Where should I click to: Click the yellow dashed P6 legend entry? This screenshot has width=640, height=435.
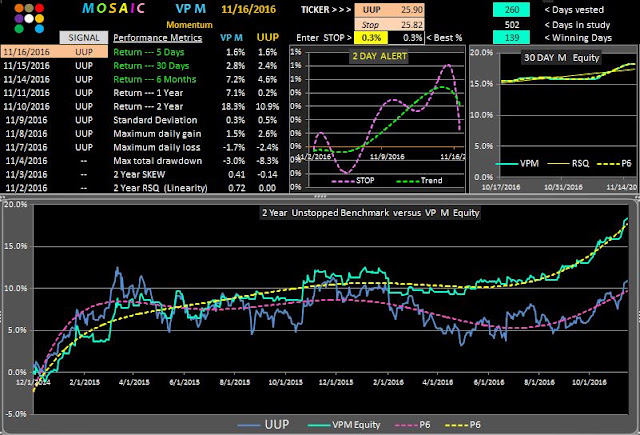[x=462, y=425]
